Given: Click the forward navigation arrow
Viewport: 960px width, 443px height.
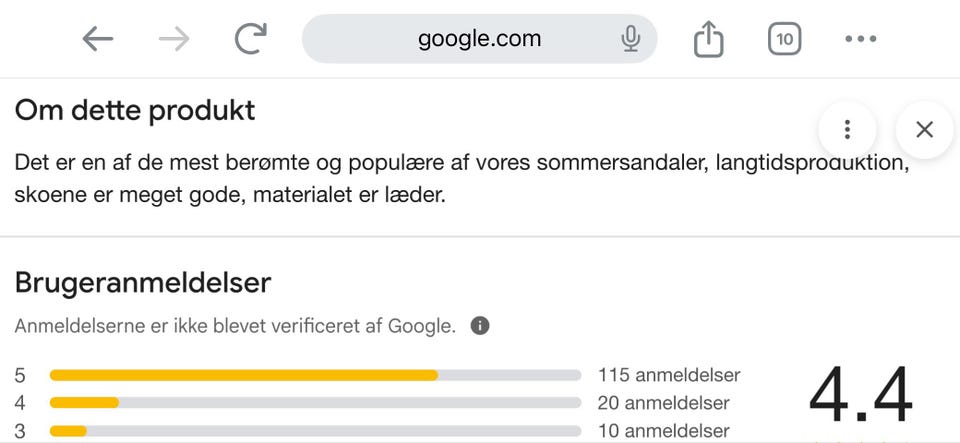Looking at the screenshot, I should [174, 39].
